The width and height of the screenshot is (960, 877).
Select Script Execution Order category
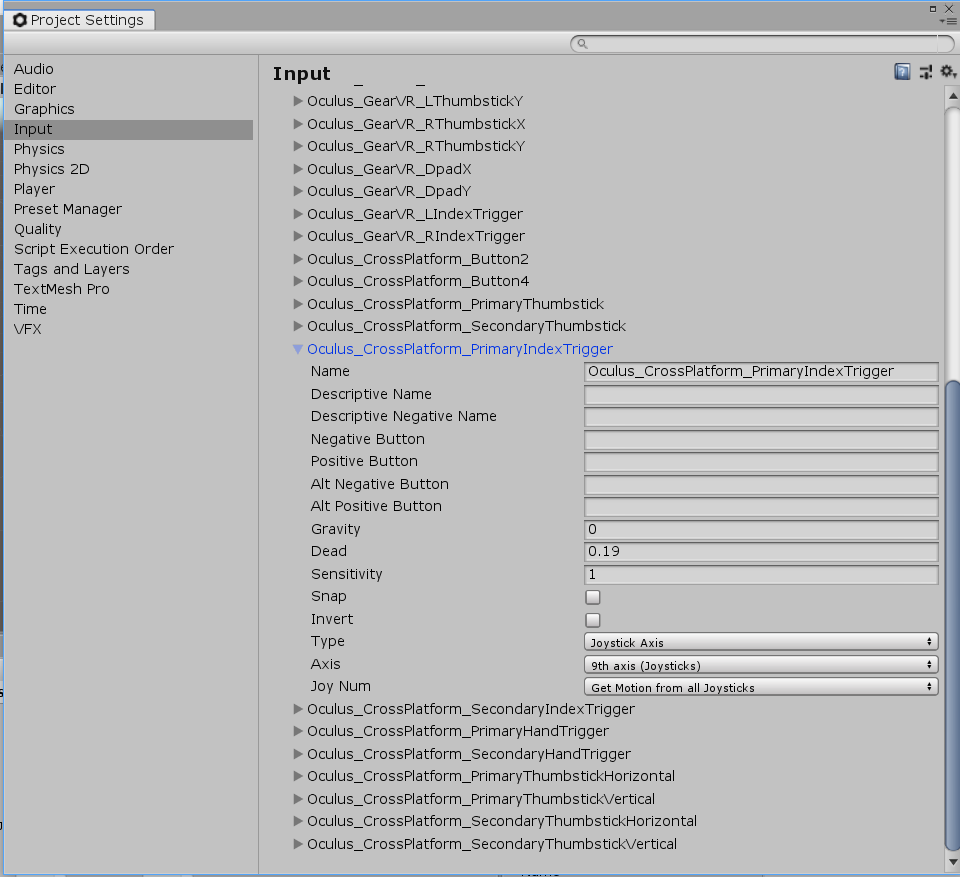(x=94, y=249)
